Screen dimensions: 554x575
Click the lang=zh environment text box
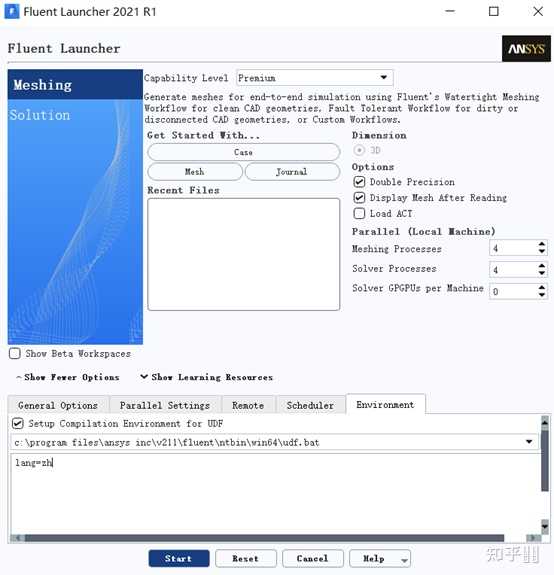coord(275,493)
